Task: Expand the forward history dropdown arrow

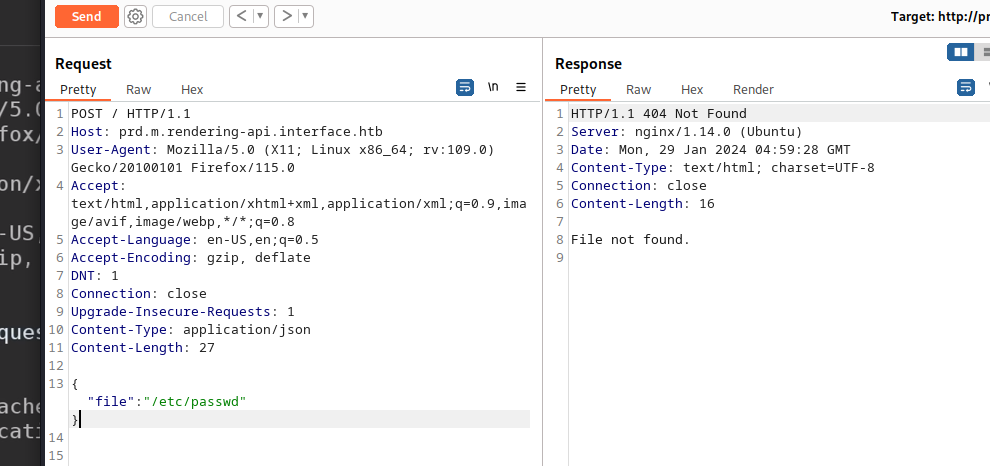Action: click(x=304, y=16)
